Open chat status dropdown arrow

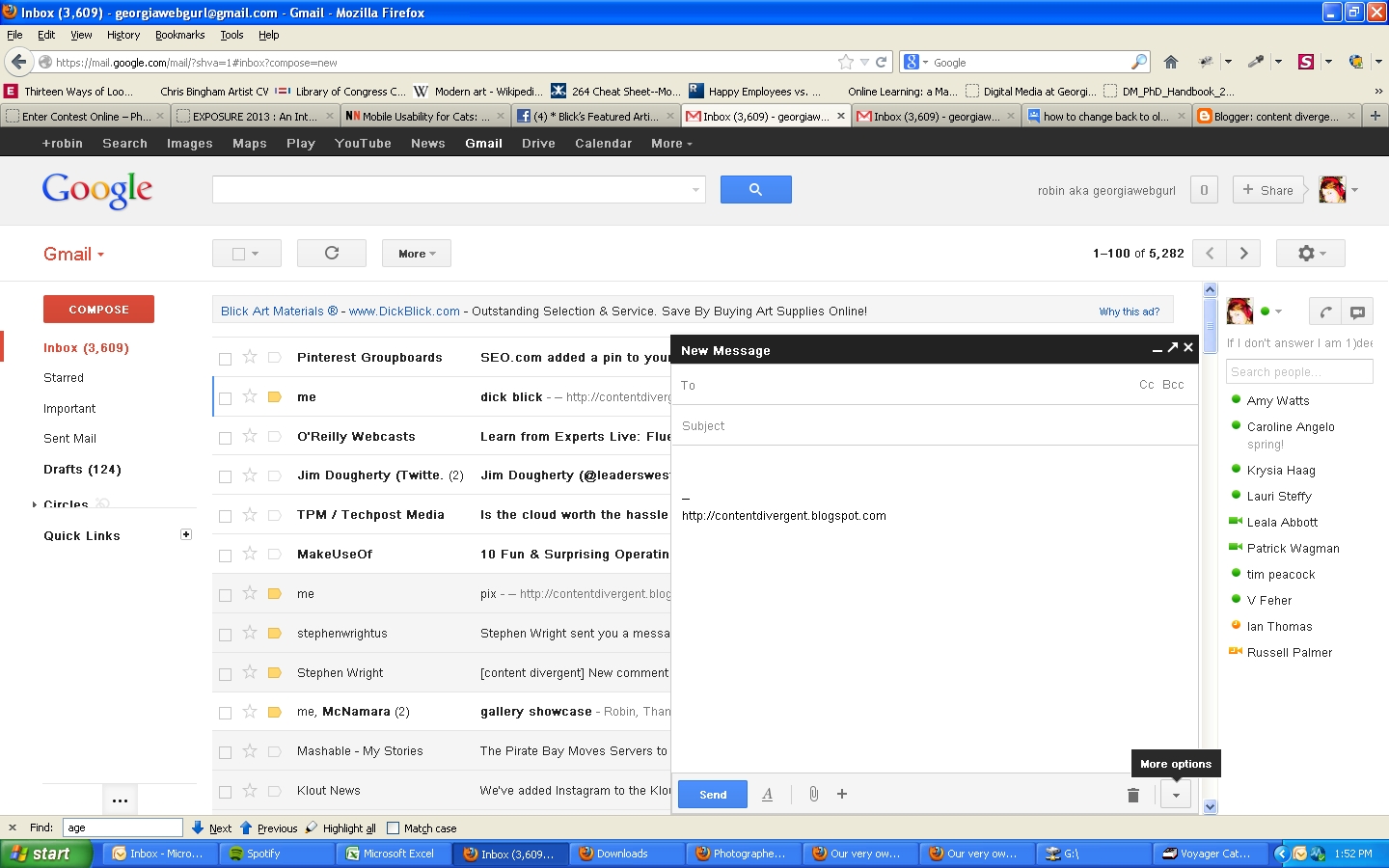1279,312
